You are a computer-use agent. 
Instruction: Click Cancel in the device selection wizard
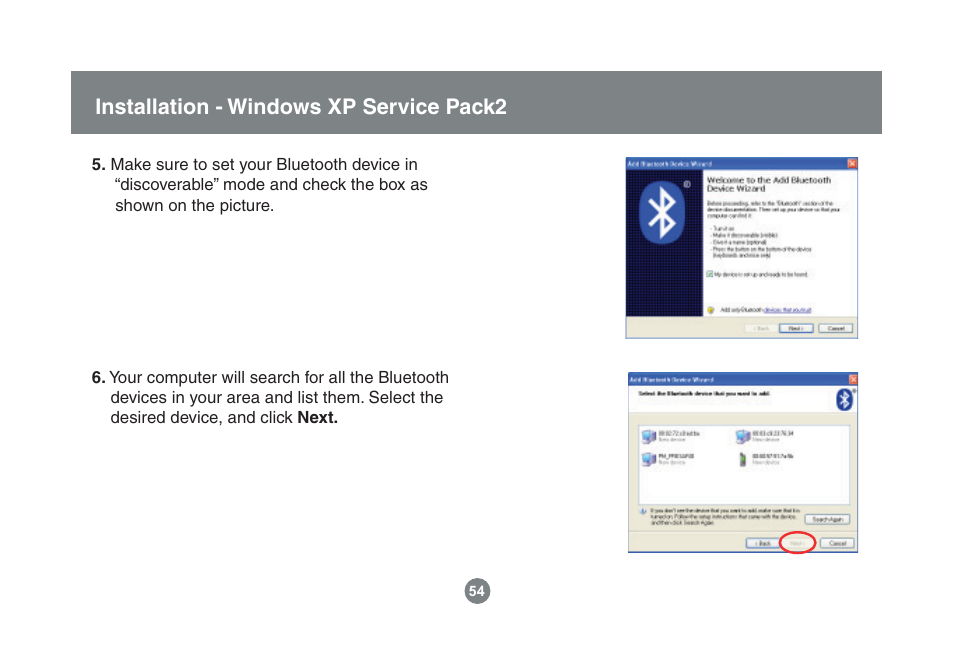point(837,543)
